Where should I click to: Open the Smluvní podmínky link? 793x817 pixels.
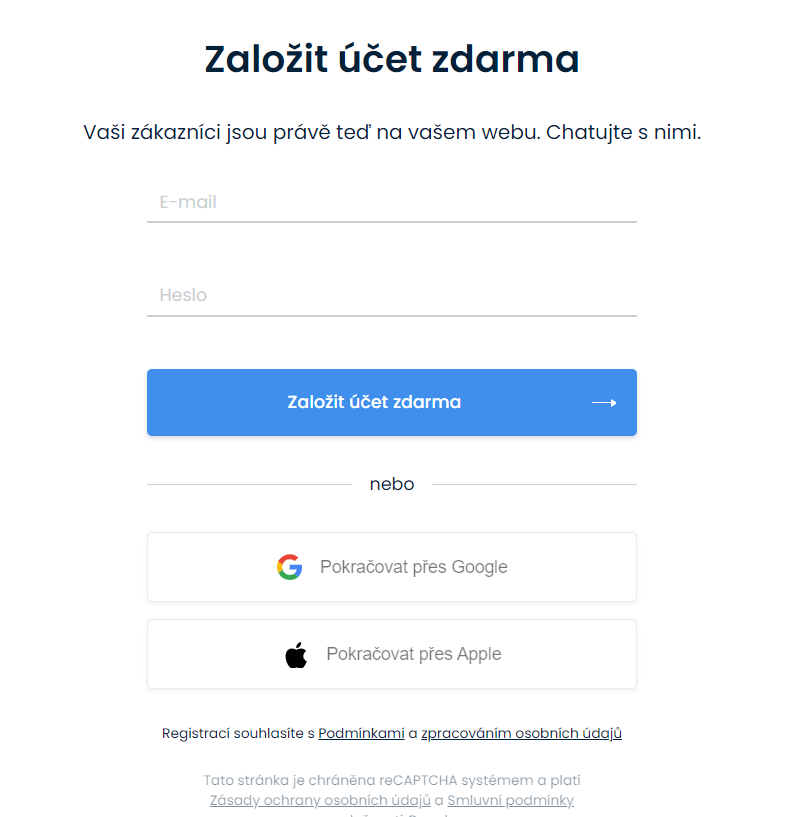click(511, 800)
